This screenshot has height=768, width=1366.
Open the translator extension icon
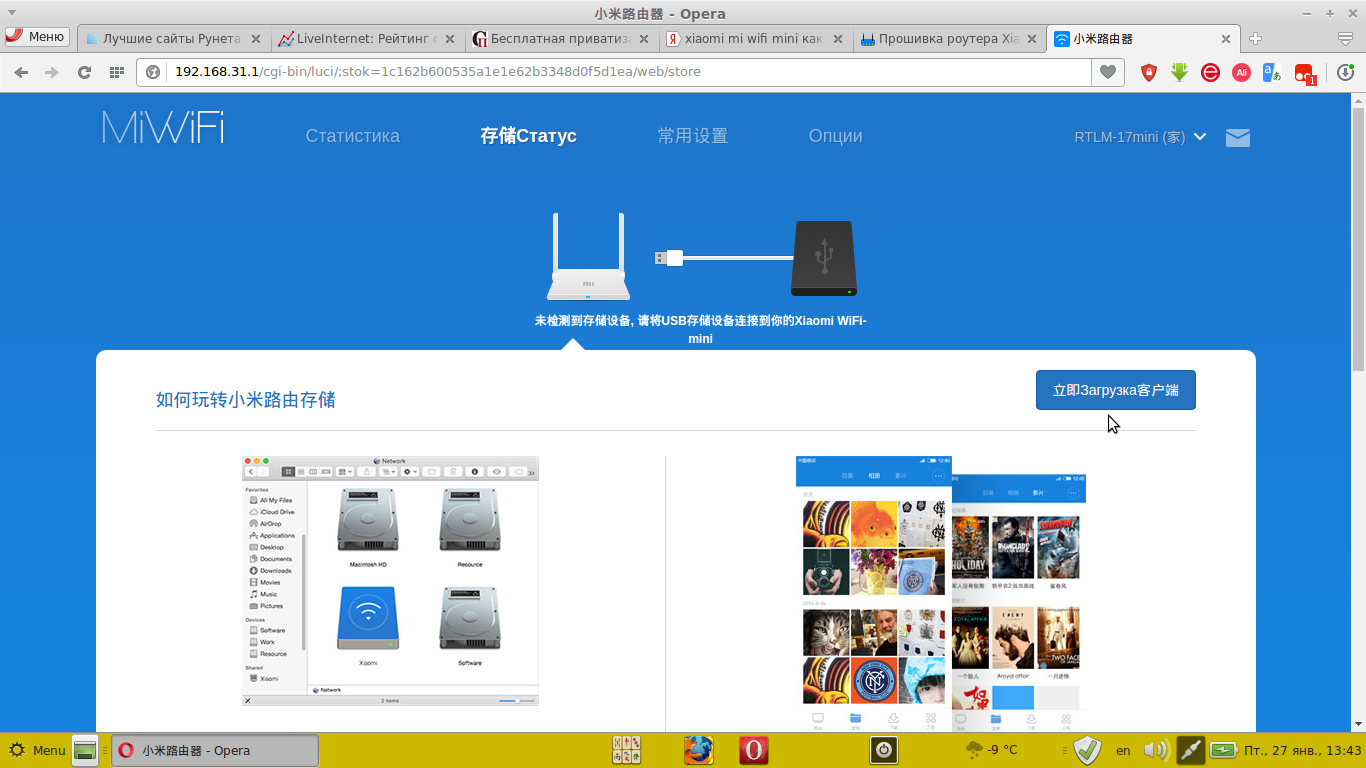point(1272,72)
